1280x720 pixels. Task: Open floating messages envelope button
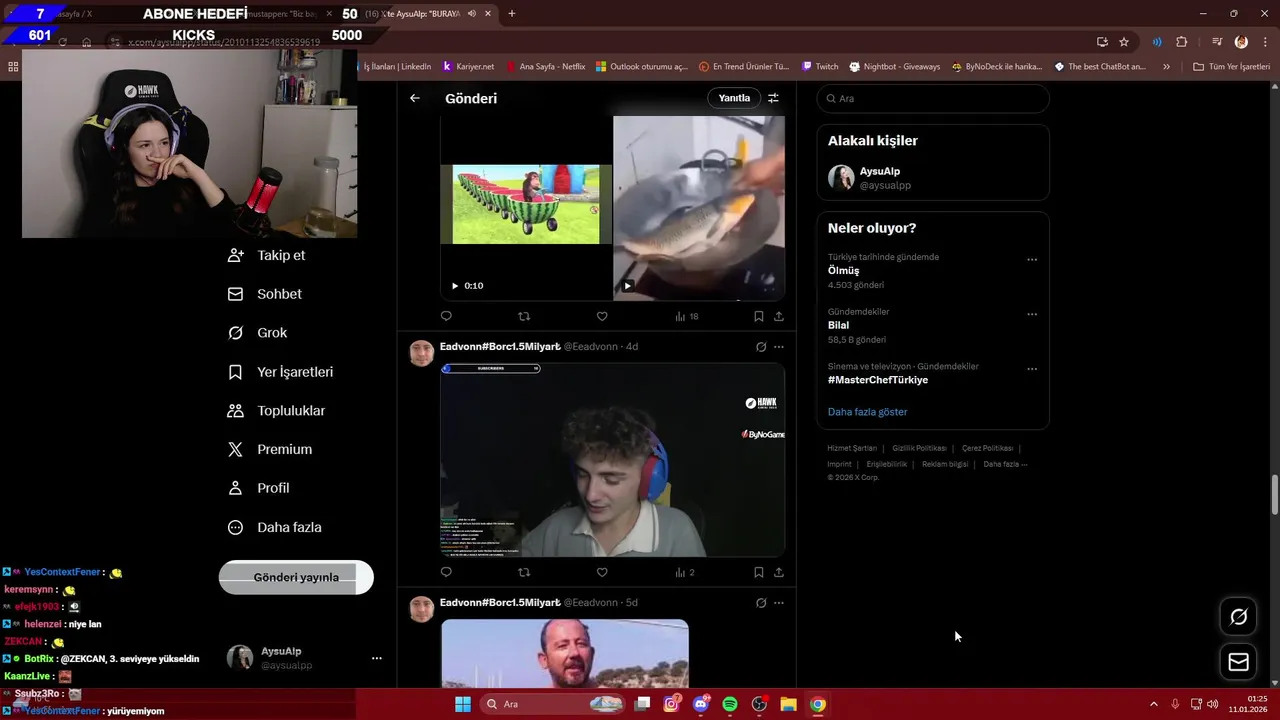click(1238, 662)
